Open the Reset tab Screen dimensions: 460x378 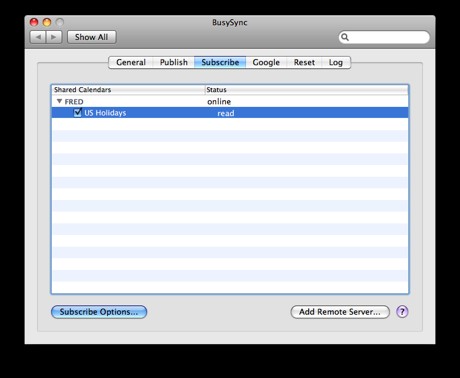[x=304, y=62]
